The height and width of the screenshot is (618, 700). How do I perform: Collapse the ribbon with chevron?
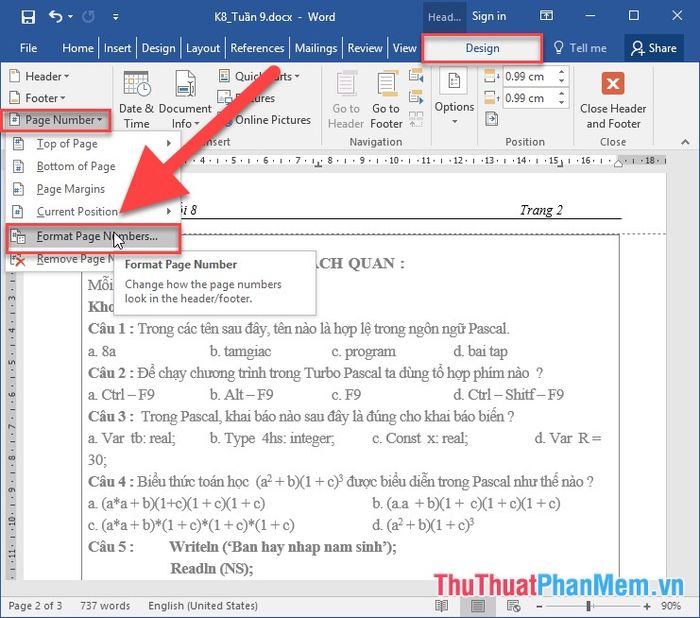(685, 142)
